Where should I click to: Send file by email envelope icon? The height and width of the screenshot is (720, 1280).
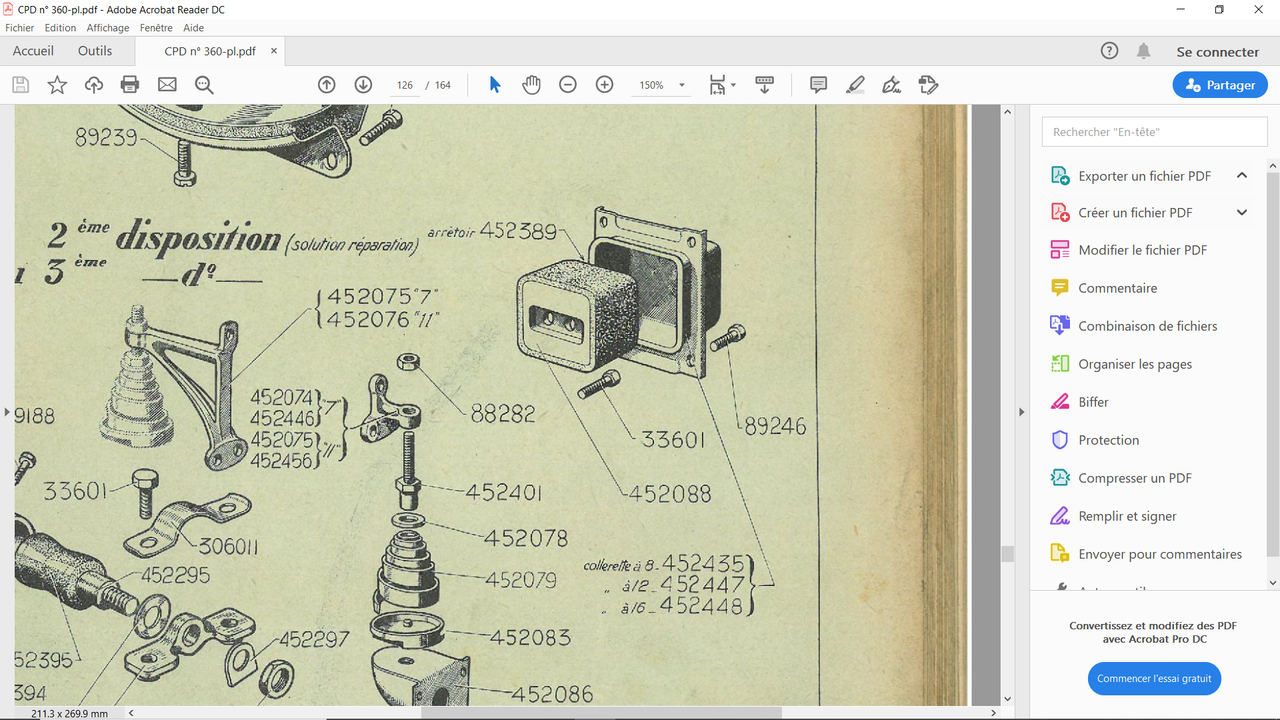pos(167,85)
